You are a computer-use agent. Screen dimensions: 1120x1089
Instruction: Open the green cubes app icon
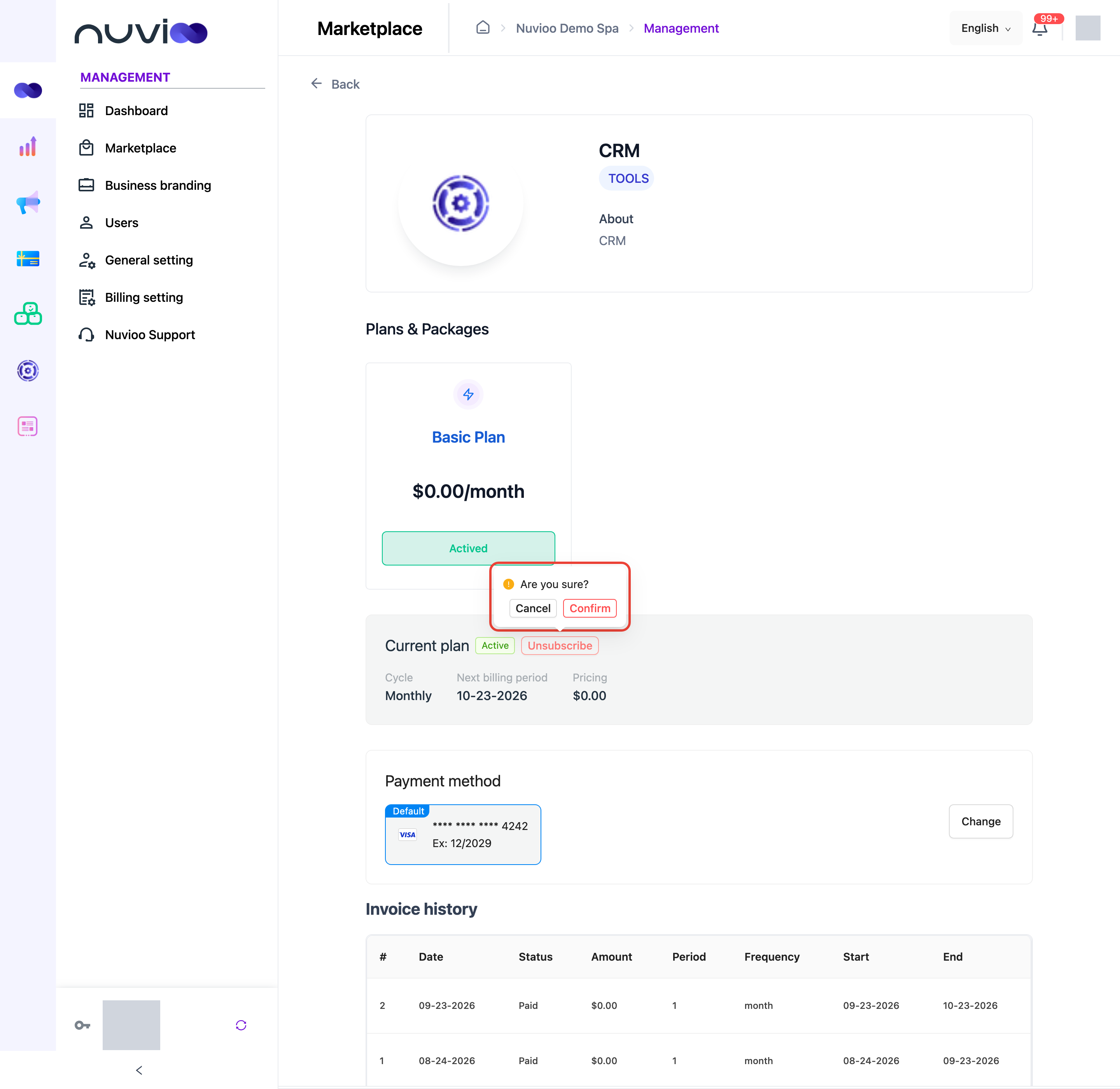coord(28,314)
